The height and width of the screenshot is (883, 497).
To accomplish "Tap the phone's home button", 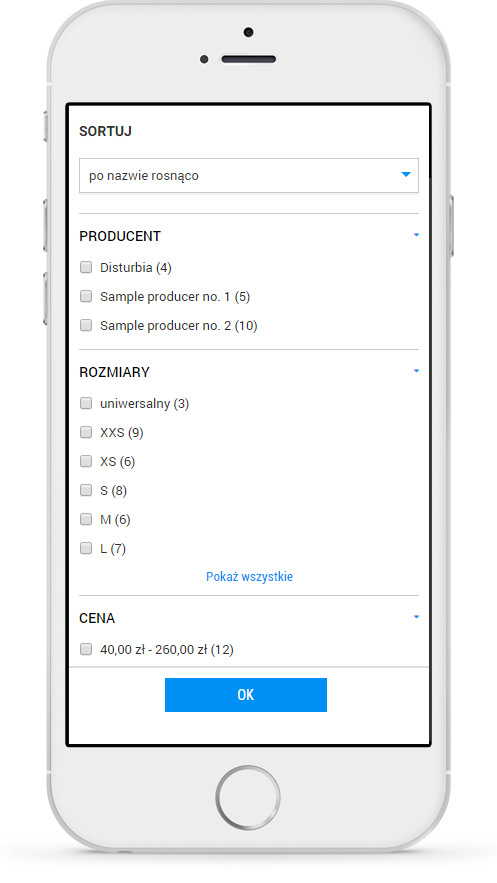I will tap(248, 797).
